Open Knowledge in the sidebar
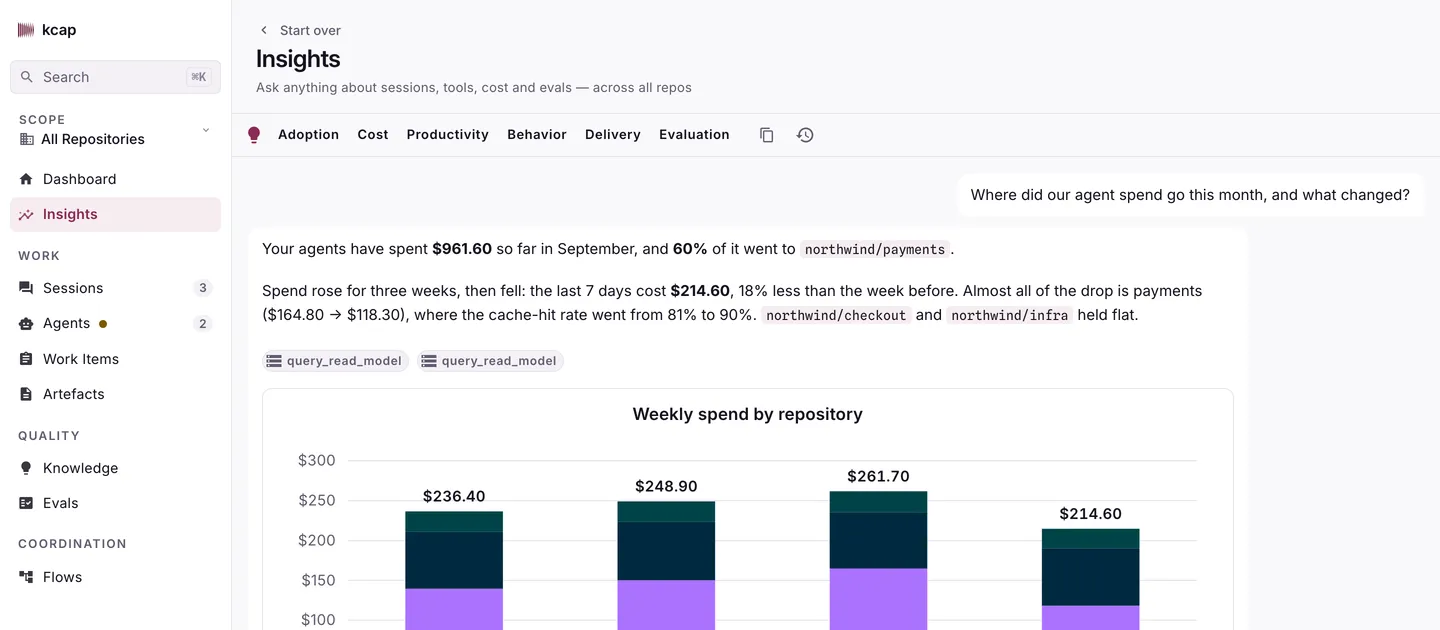The image size is (1440, 630). pyautogui.click(x=115, y=468)
